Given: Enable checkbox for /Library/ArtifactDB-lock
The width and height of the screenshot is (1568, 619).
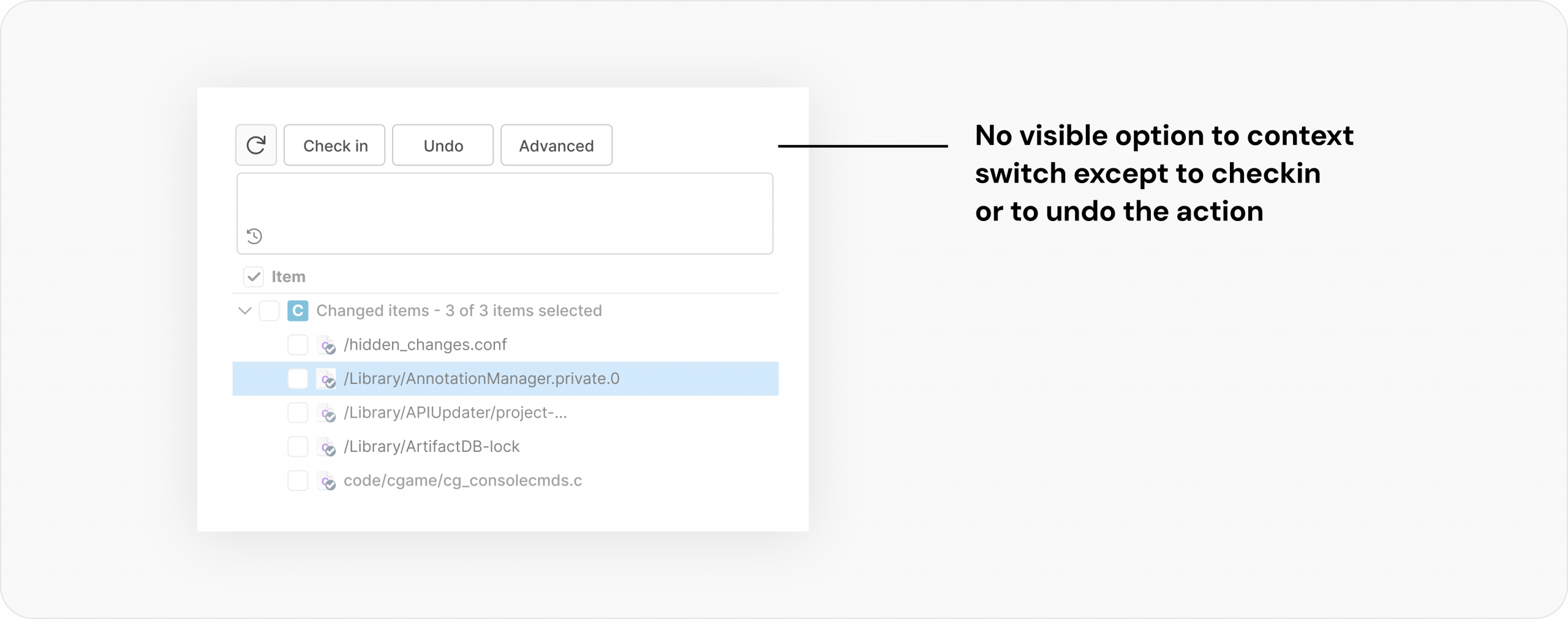Looking at the screenshot, I should (298, 447).
